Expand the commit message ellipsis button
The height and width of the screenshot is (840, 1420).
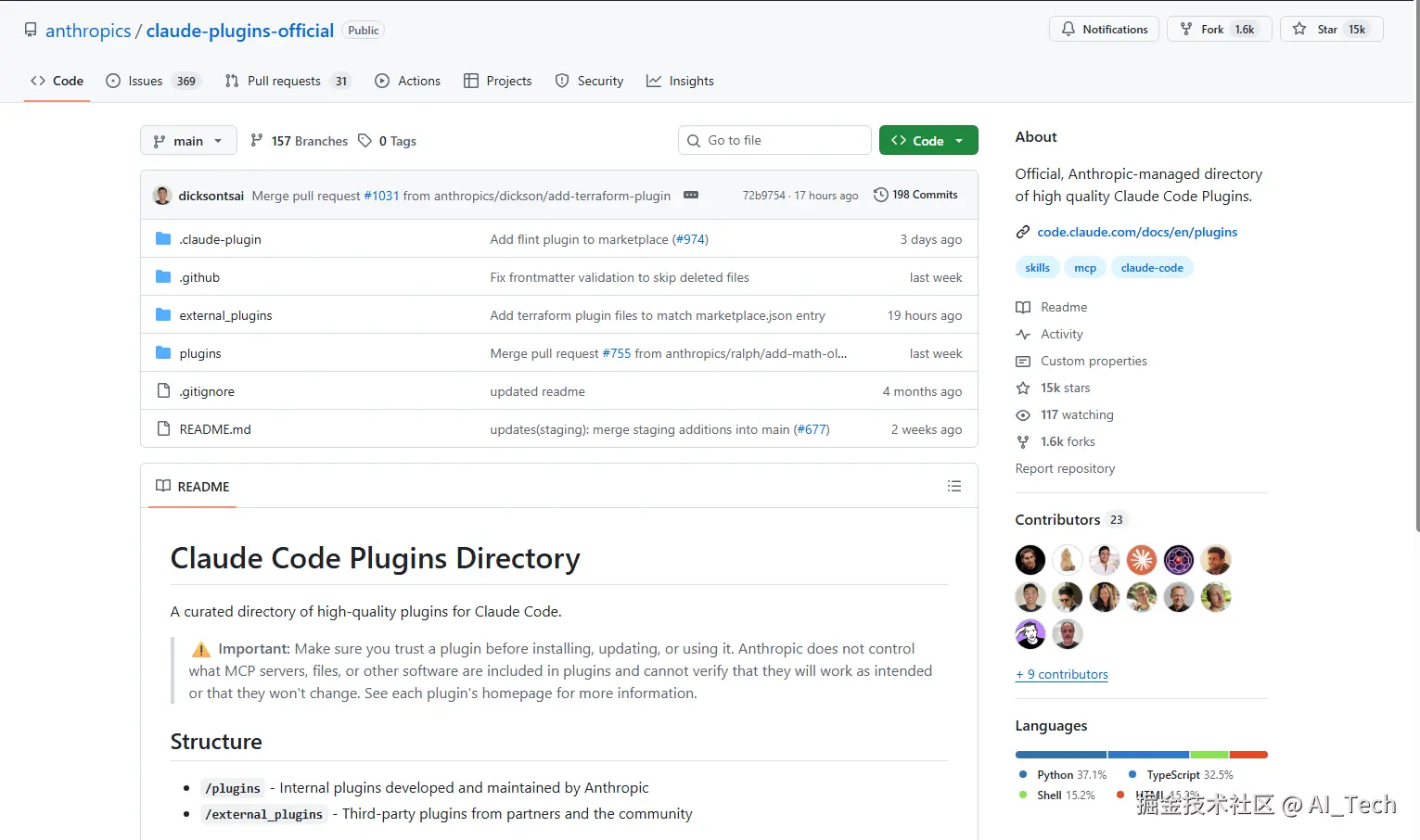point(691,196)
